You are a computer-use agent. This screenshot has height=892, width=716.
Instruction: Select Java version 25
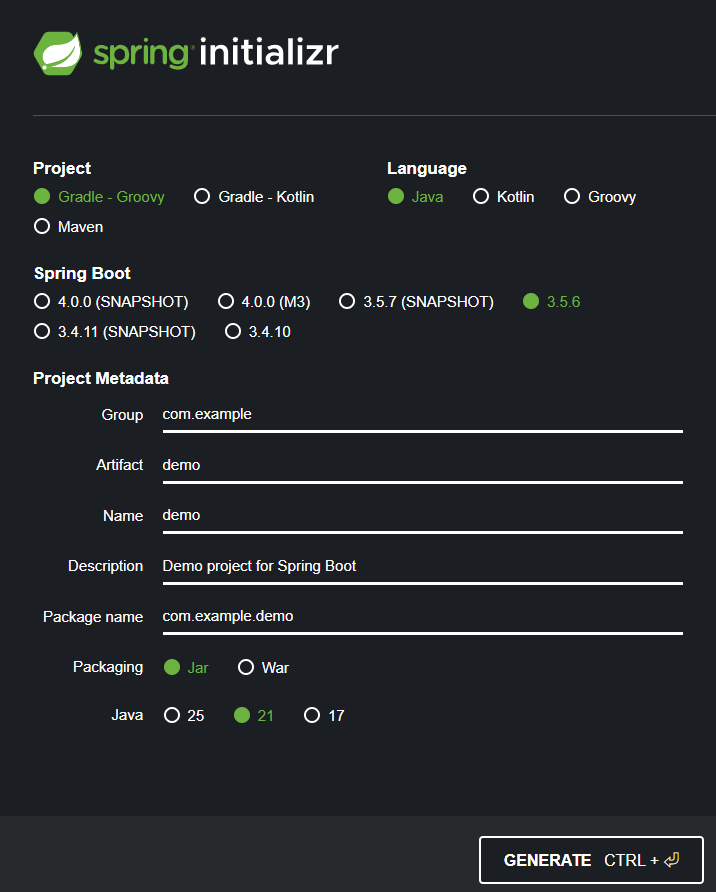click(184, 715)
